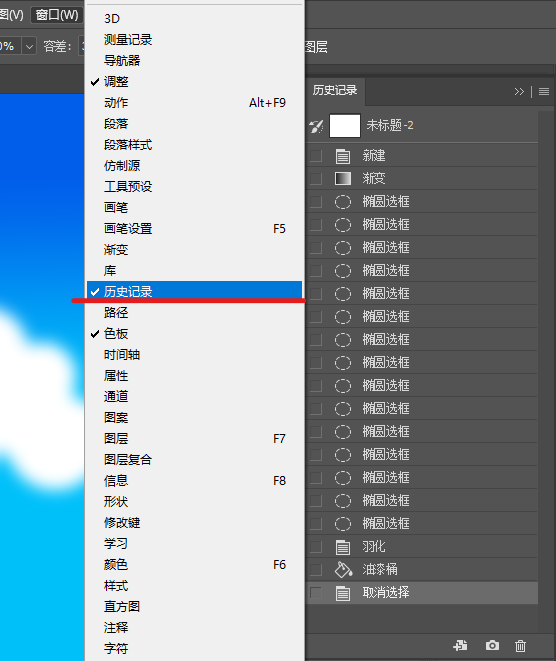This screenshot has width=556, height=661.
Task: Toggle history brush box for 羽化
Action: coord(316,547)
